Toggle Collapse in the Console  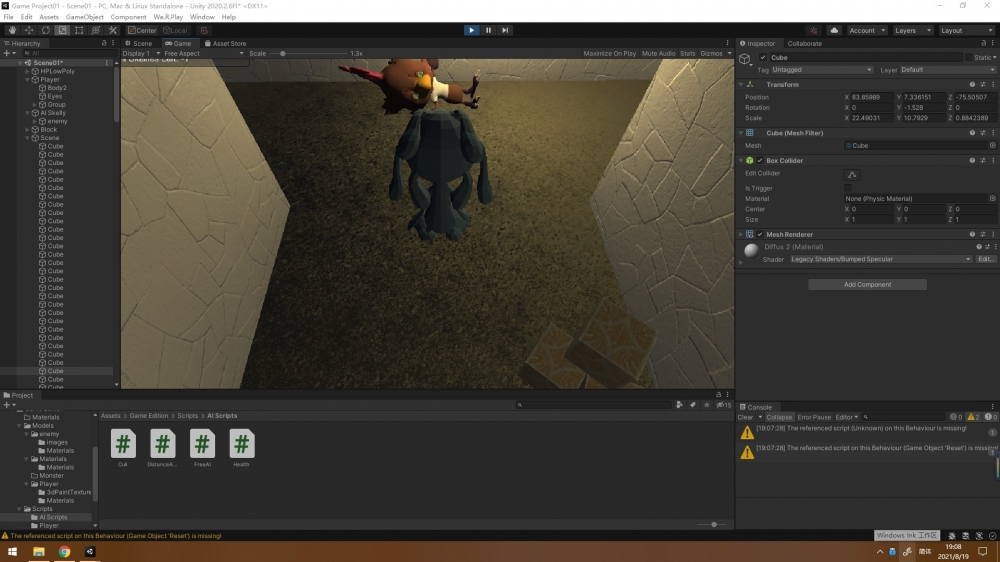tap(779, 417)
